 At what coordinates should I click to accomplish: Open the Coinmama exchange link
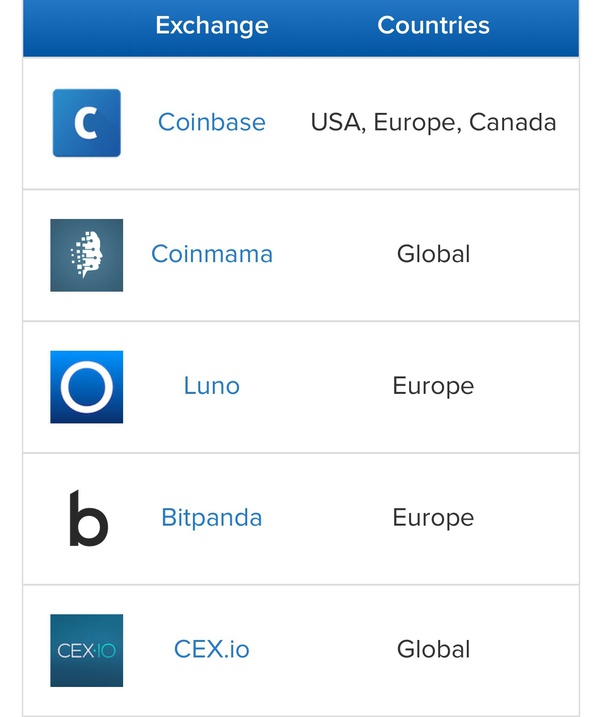pos(212,254)
